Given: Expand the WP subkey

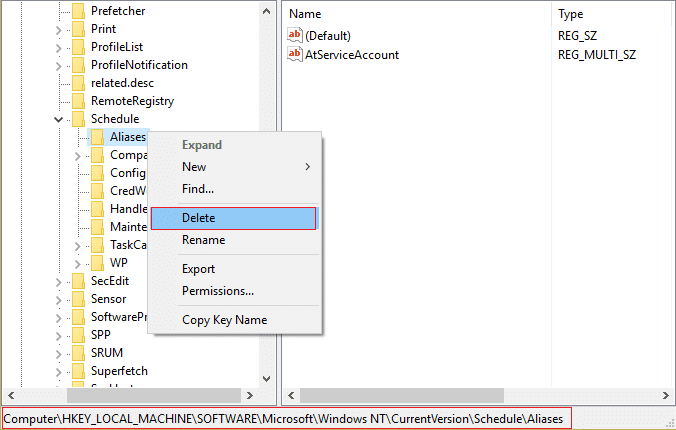Looking at the screenshot, I should click(x=78, y=264).
